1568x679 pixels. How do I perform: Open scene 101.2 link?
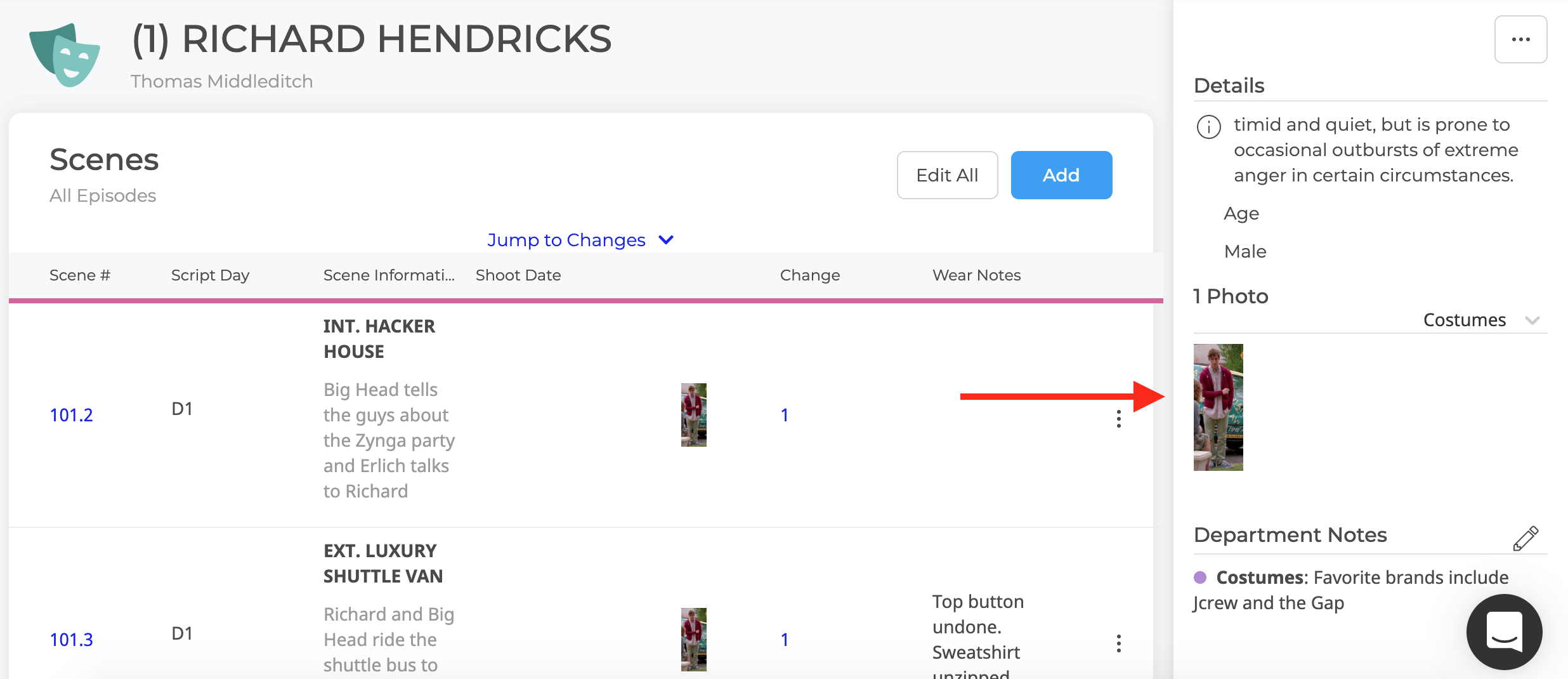click(71, 415)
